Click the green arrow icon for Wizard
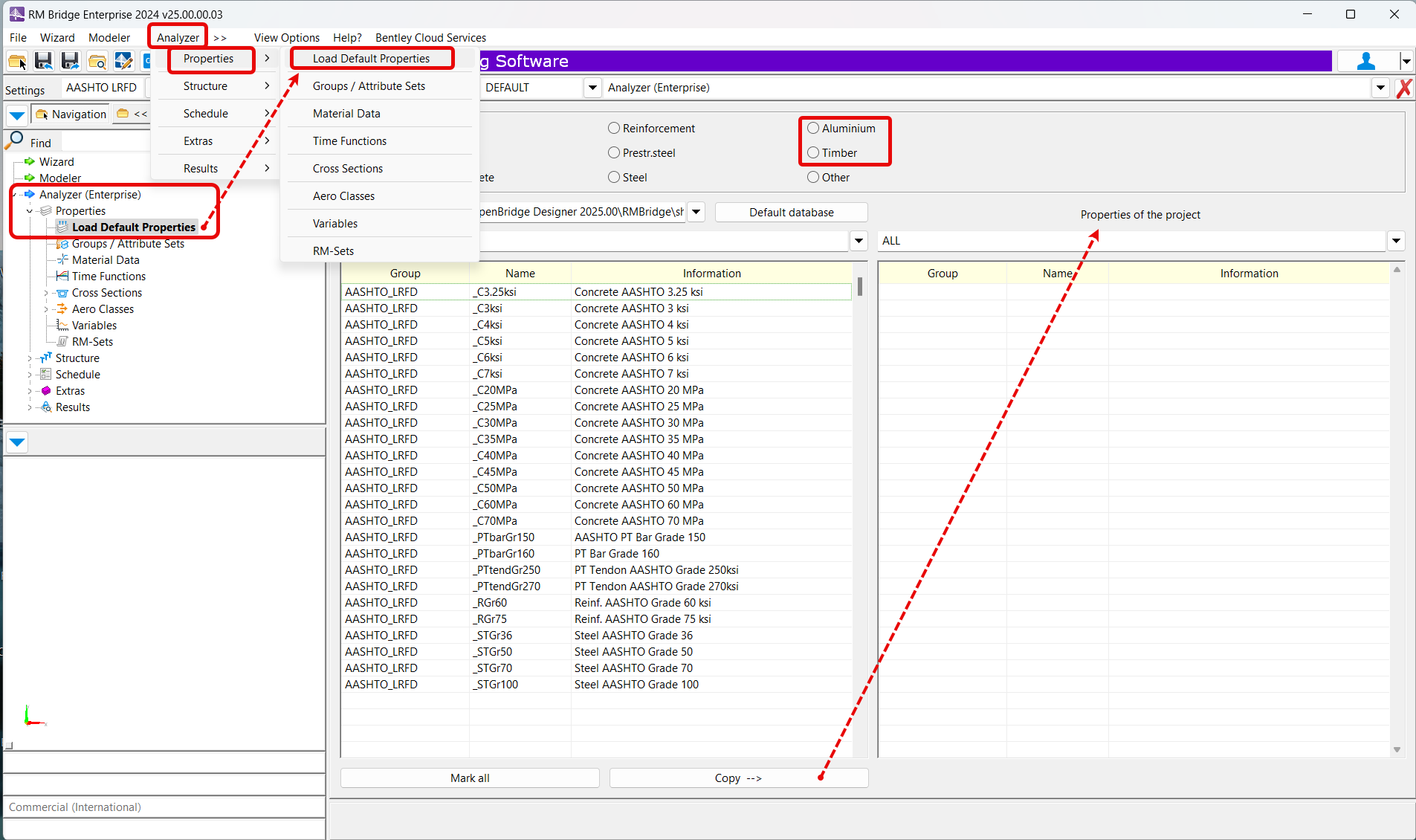 coord(30,161)
